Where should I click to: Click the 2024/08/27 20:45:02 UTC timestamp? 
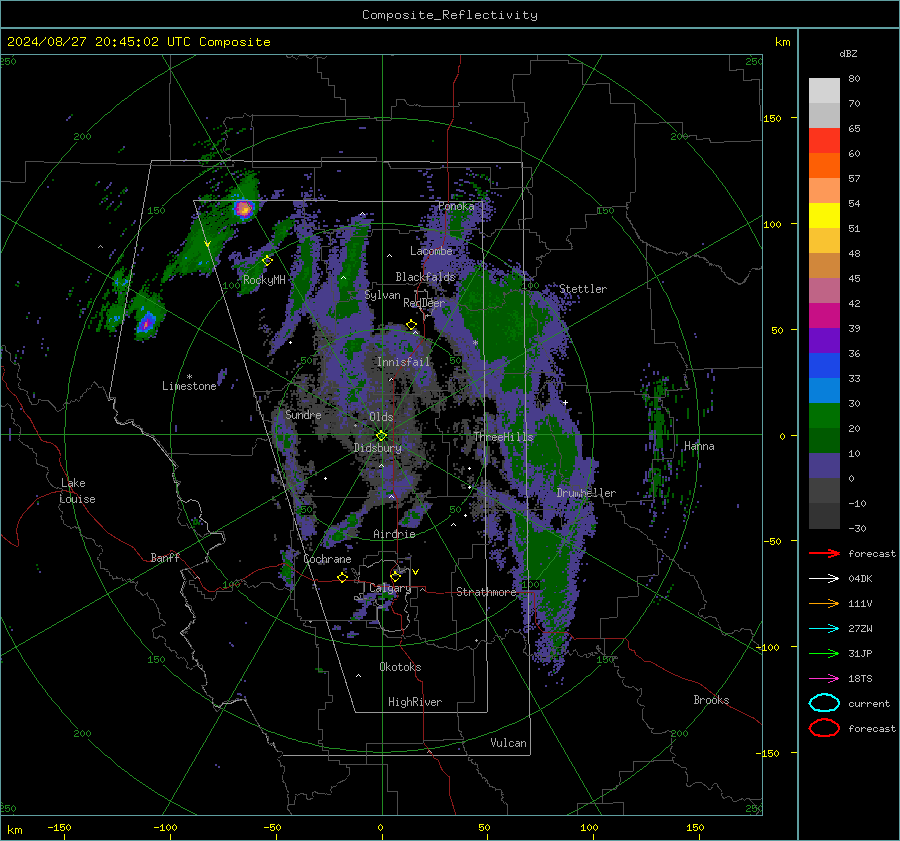[x=99, y=42]
